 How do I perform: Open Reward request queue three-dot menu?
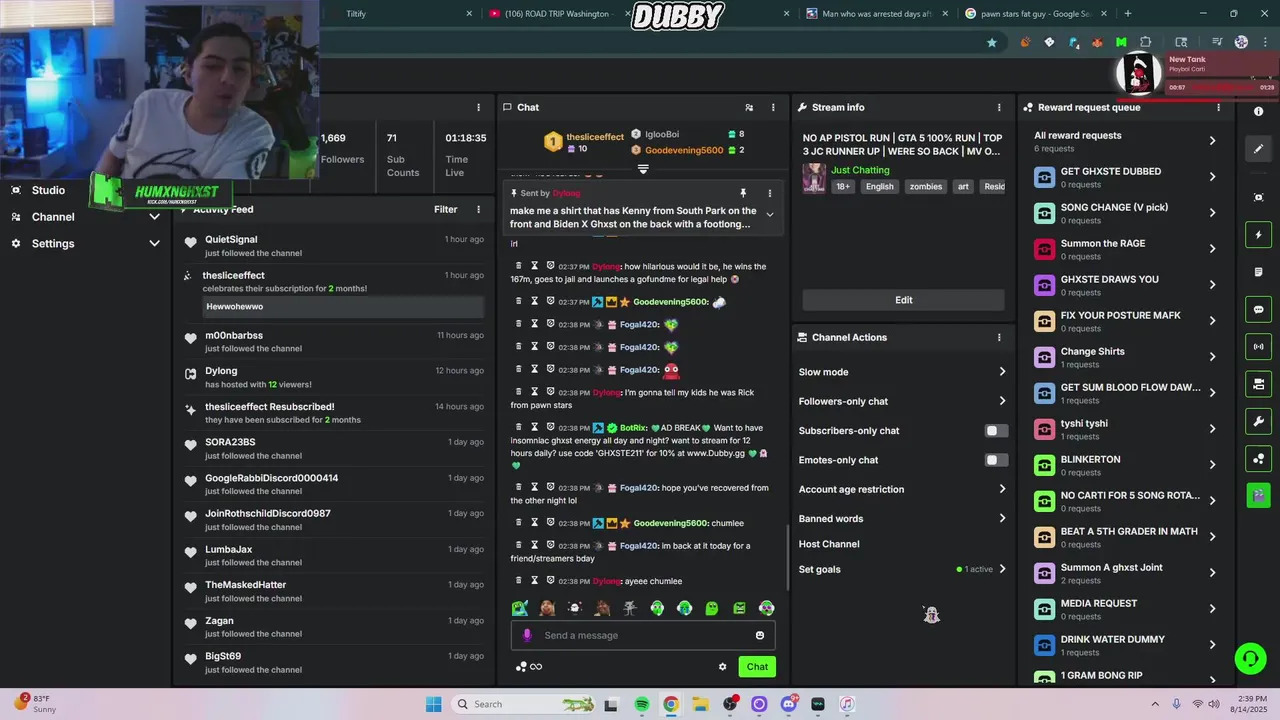click(x=1218, y=107)
